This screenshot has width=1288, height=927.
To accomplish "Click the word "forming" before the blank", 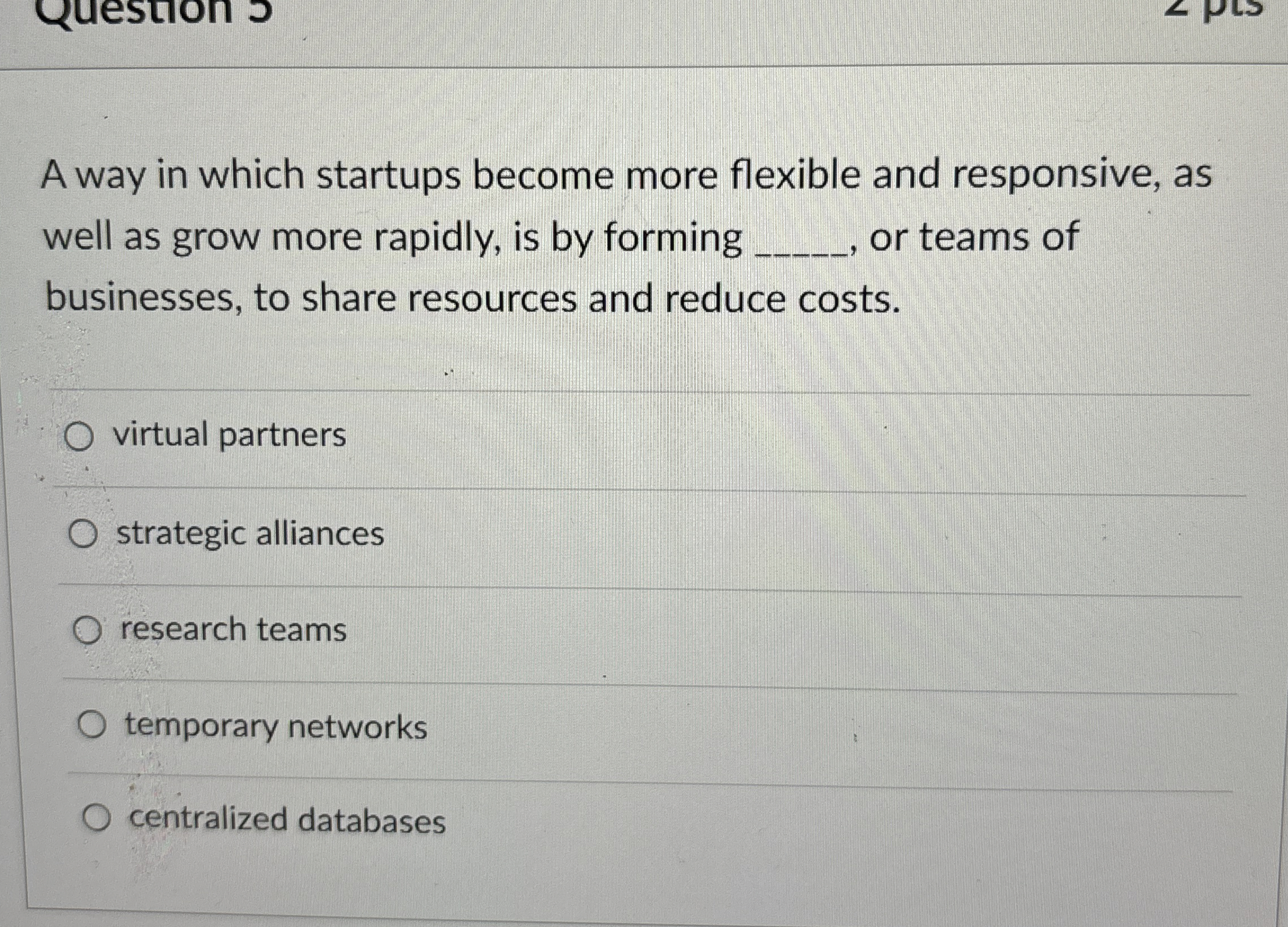I will pos(672,239).
